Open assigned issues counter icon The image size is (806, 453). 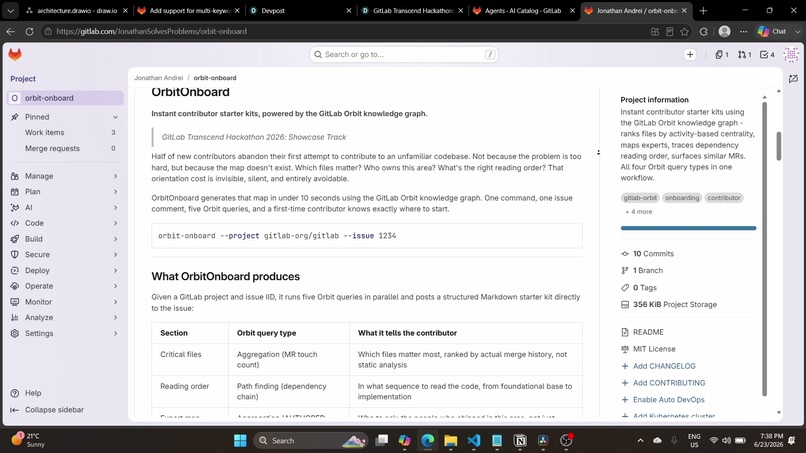coord(722,55)
